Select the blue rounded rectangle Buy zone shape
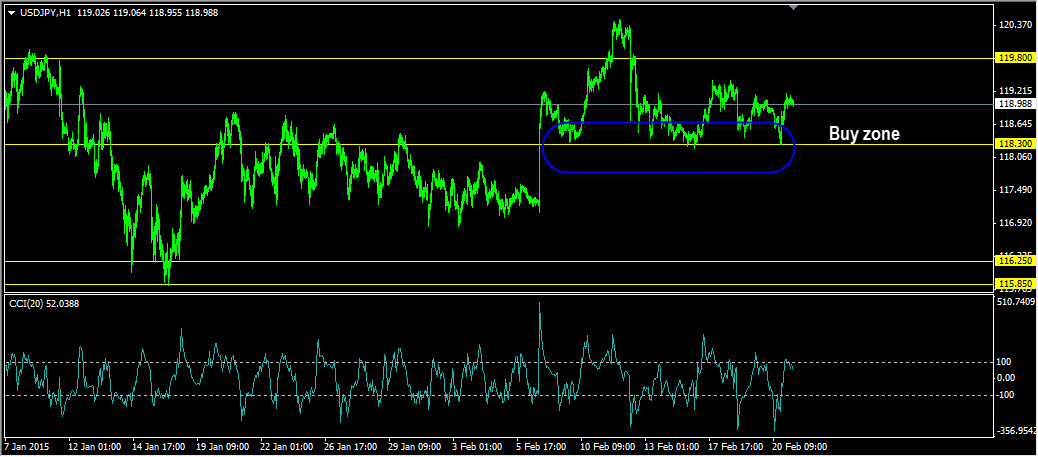Screen dimensions: 1038x457 pos(668,147)
